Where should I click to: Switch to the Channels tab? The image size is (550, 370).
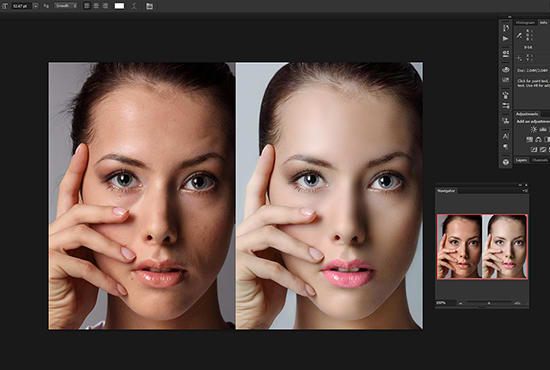click(x=540, y=160)
